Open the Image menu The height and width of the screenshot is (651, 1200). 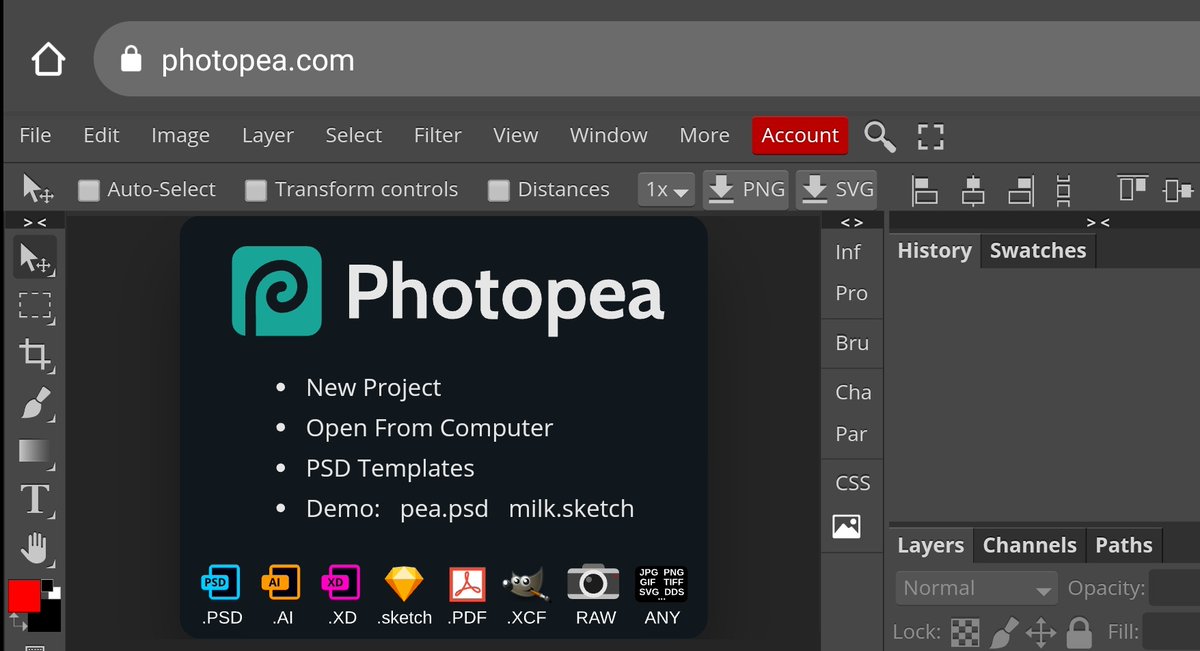click(180, 135)
